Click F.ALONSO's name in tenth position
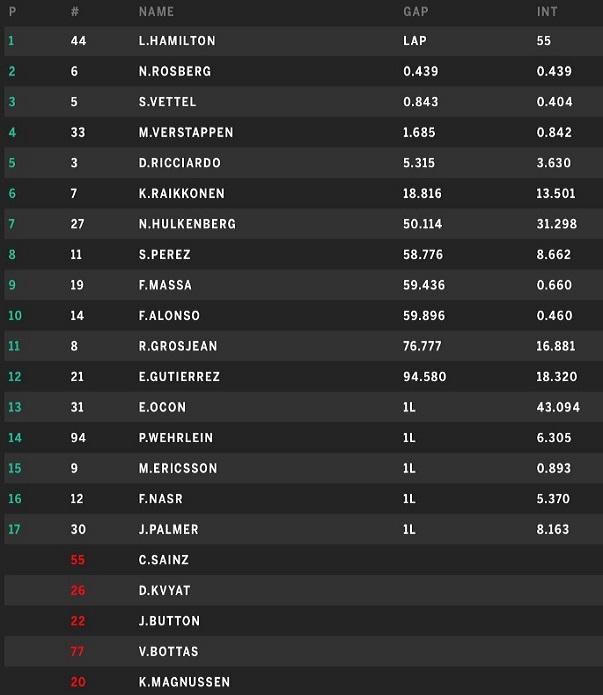This screenshot has height=695, width=603. 169,316
